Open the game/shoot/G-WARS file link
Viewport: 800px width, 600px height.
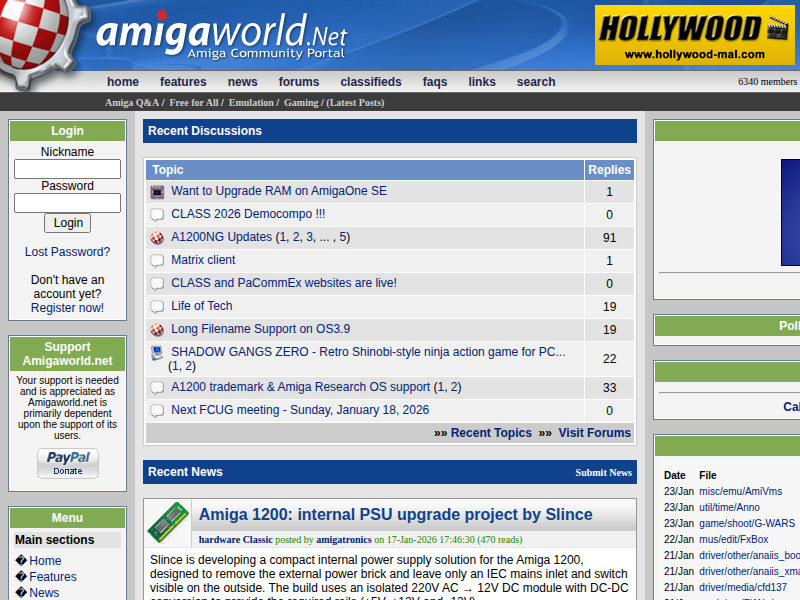click(747, 523)
